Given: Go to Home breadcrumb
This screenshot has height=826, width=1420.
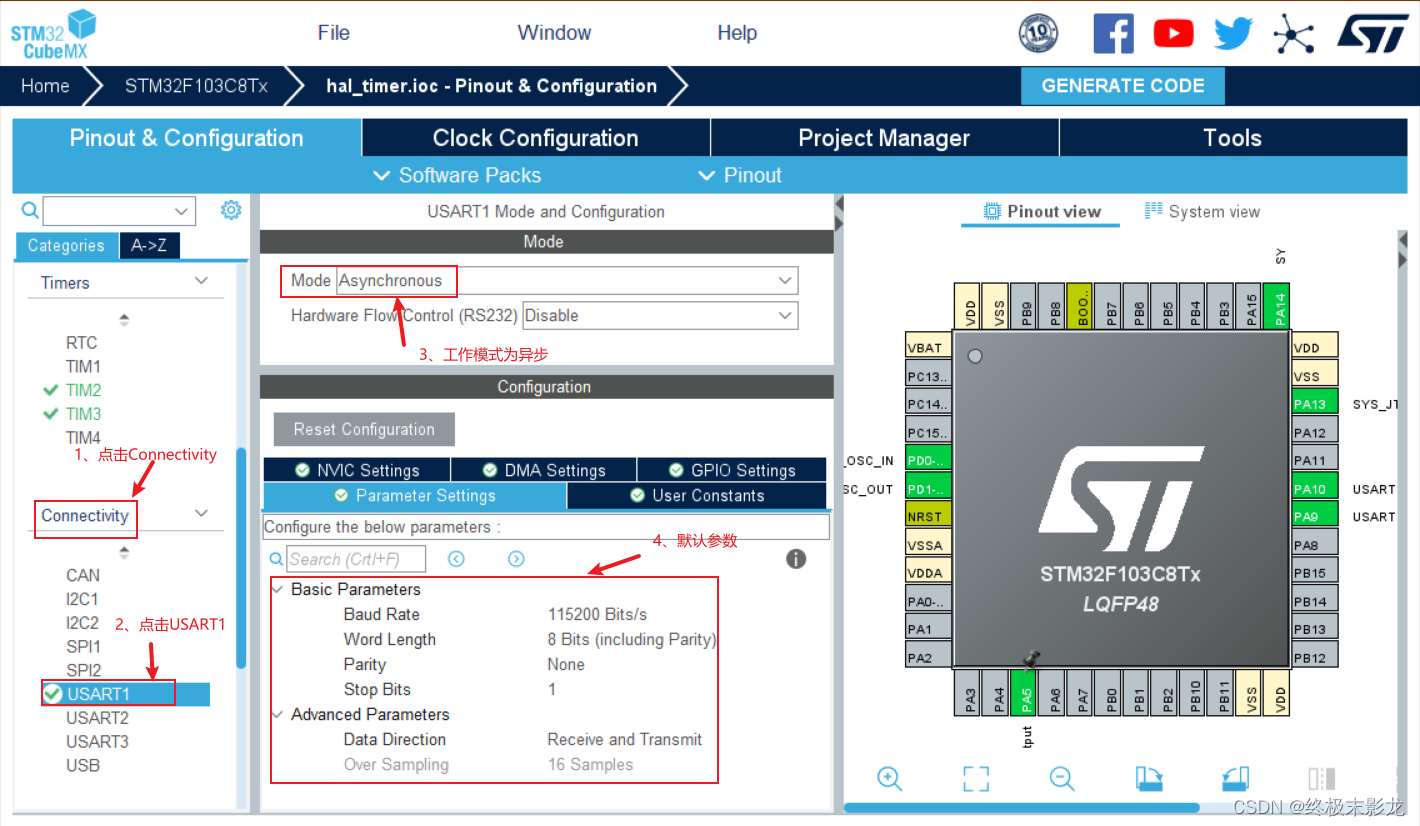Looking at the screenshot, I should tap(46, 86).
